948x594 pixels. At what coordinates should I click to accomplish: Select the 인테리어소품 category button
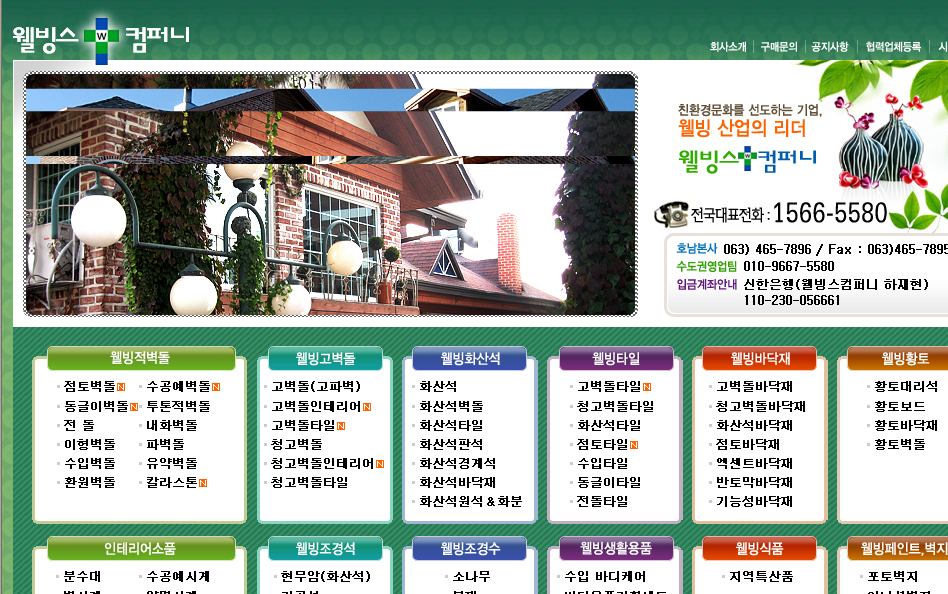pos(140,549)
